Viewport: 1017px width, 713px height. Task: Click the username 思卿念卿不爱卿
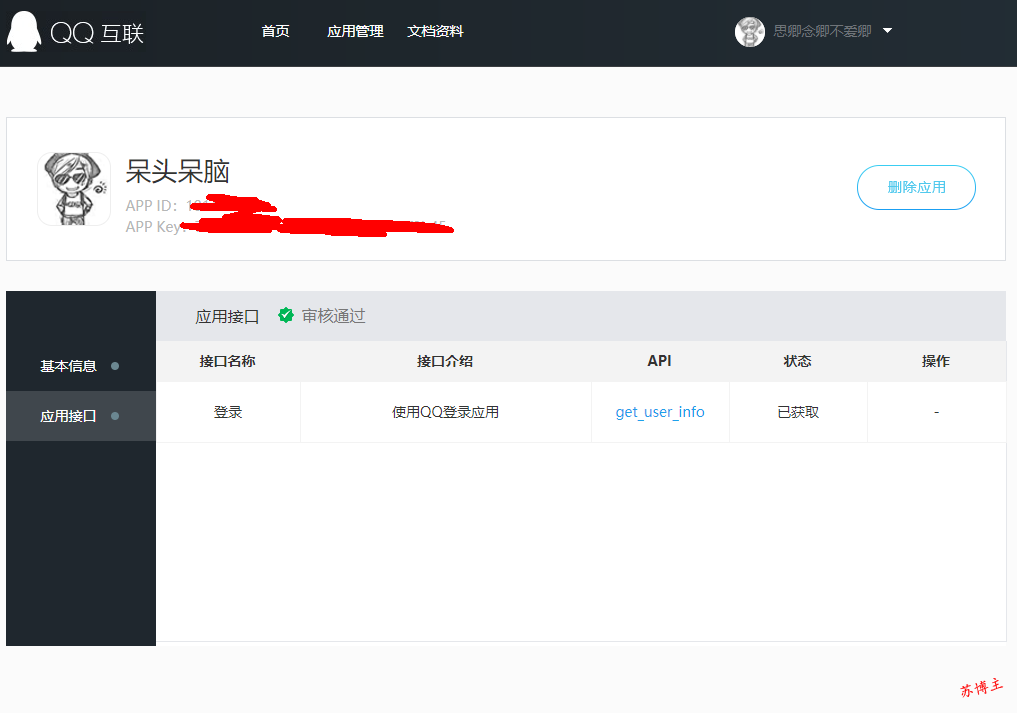tap(822, 31)
